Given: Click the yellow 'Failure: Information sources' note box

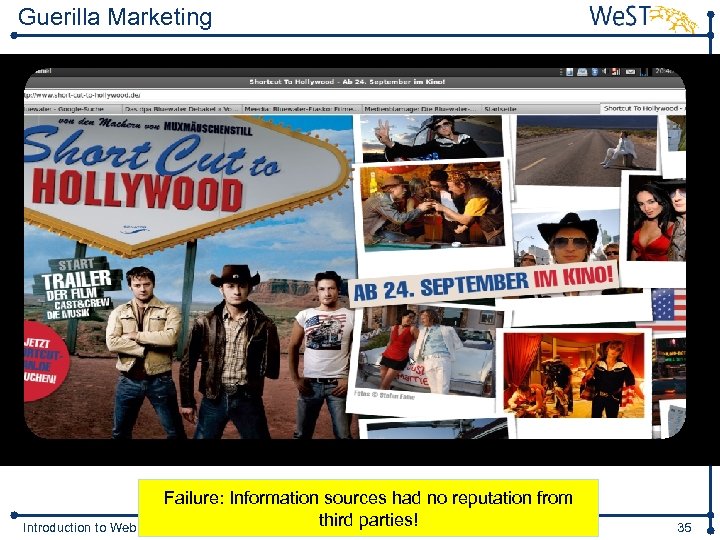Looking at the screenshot, I should click(368, 508).
